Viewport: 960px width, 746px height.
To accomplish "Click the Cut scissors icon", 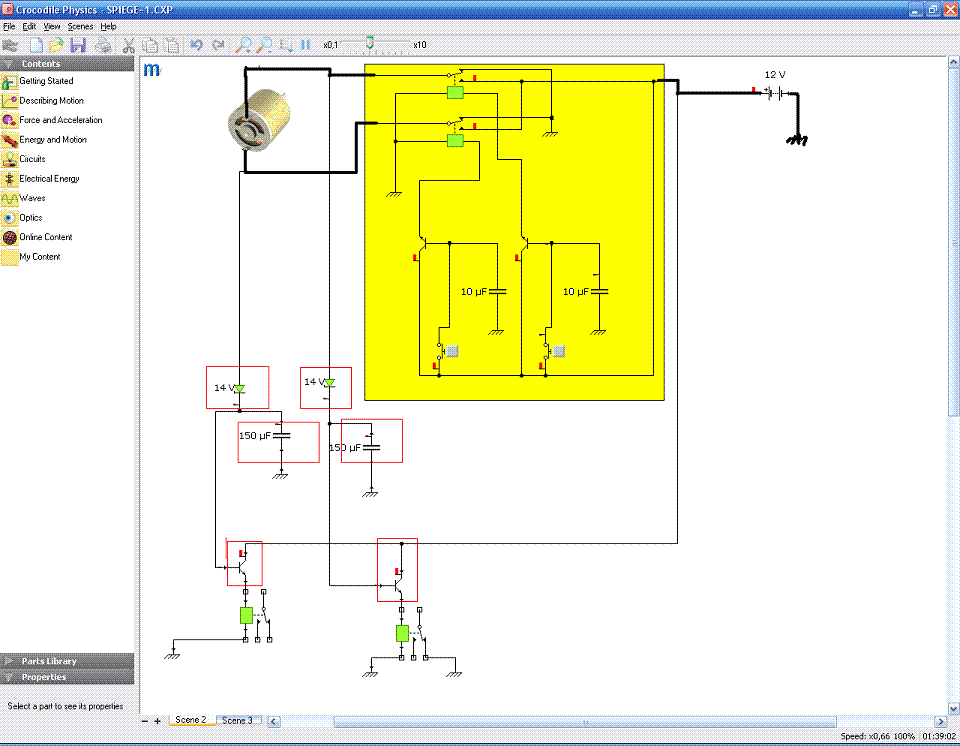I will click(x=129, y=45).
